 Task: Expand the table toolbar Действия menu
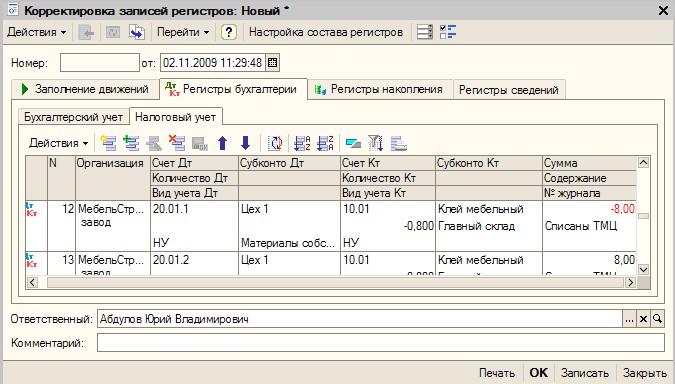coord(58,143)
